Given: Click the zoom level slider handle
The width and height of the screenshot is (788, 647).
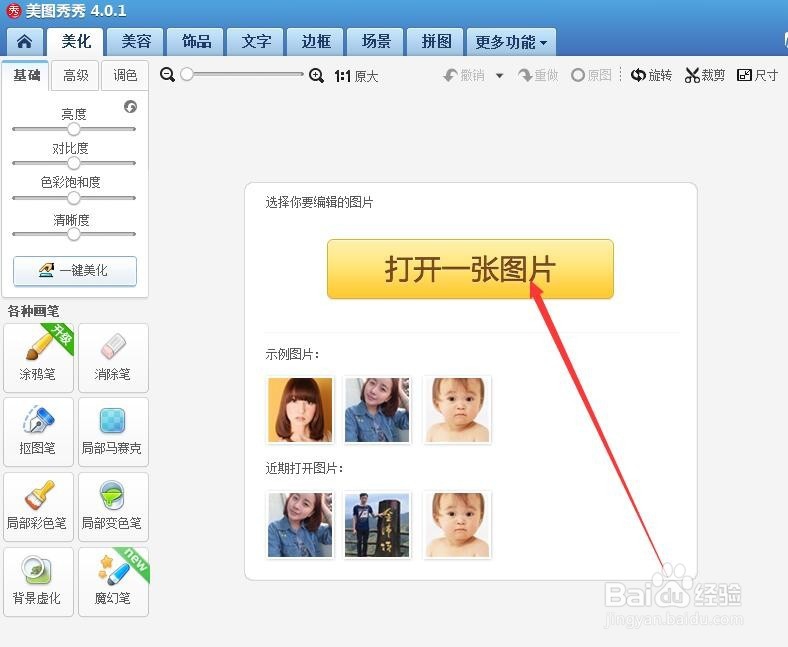Looking at the screenshot, I should (187, 74).
